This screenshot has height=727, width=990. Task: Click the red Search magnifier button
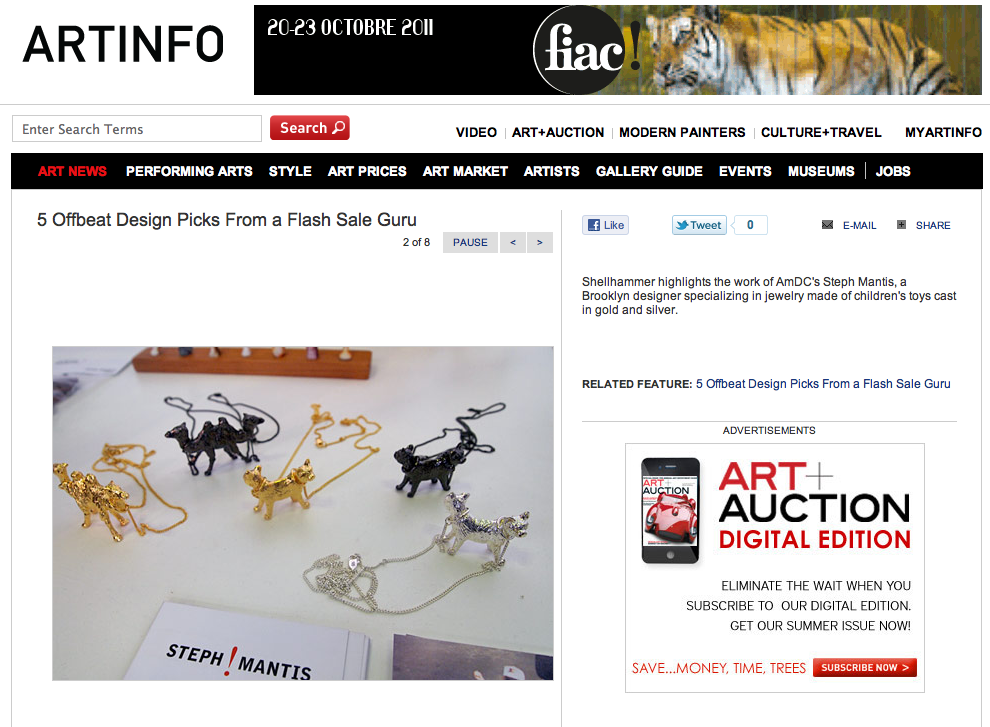tap(309, 128)
